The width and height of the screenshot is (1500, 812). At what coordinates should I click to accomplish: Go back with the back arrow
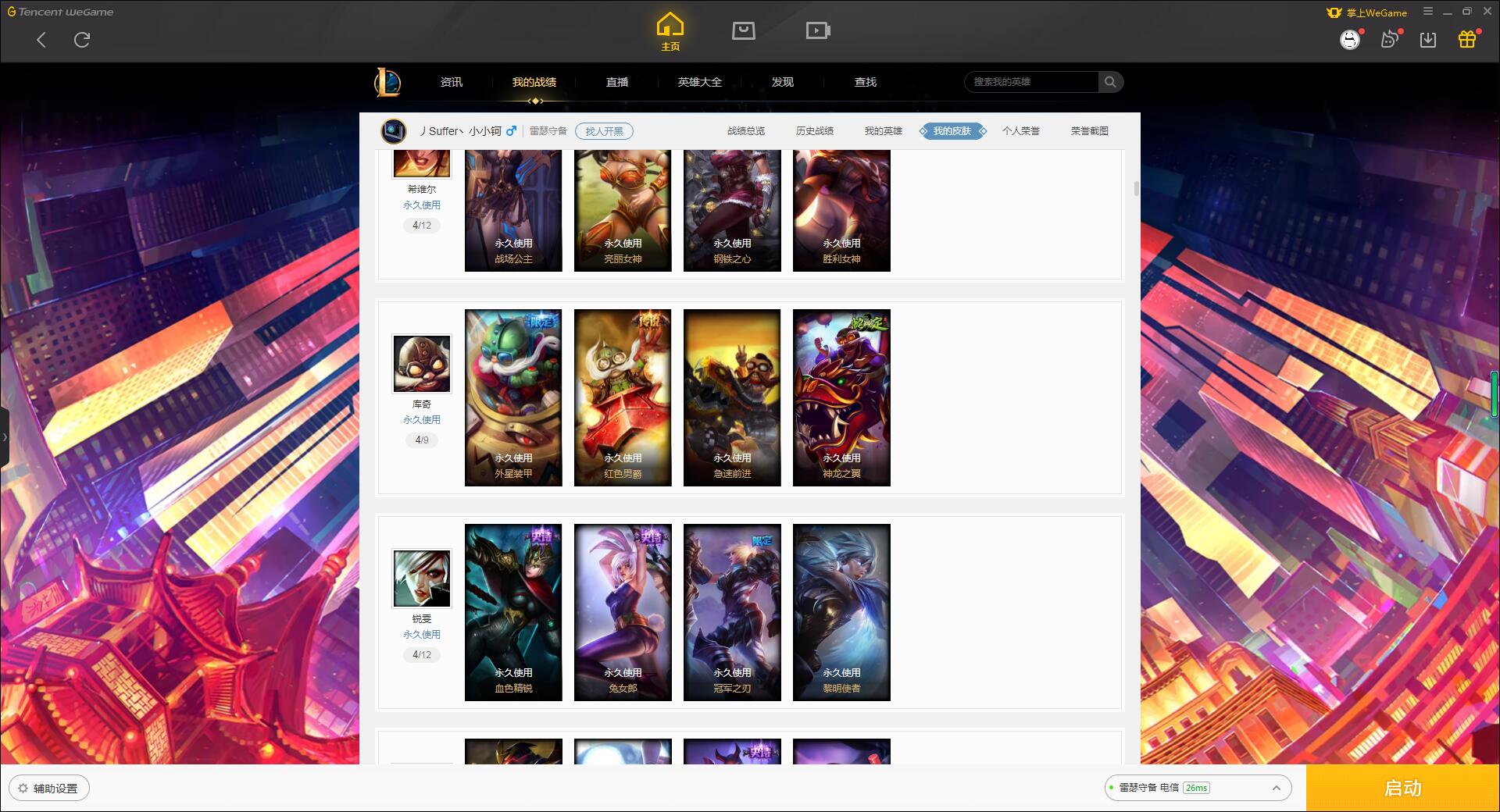pos(41,40)
